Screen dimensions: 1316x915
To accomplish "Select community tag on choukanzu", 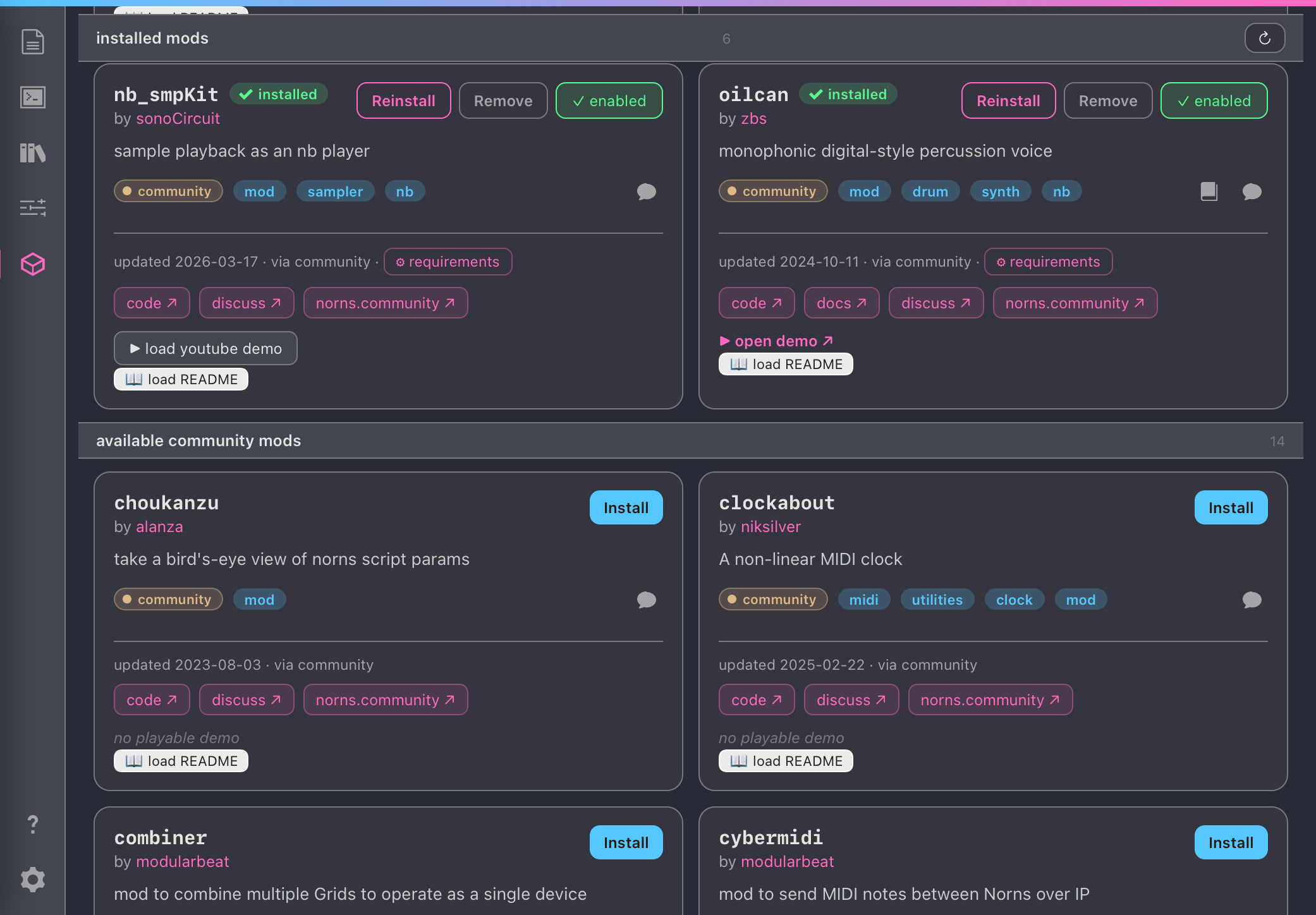I will click(x=168, y=600).
